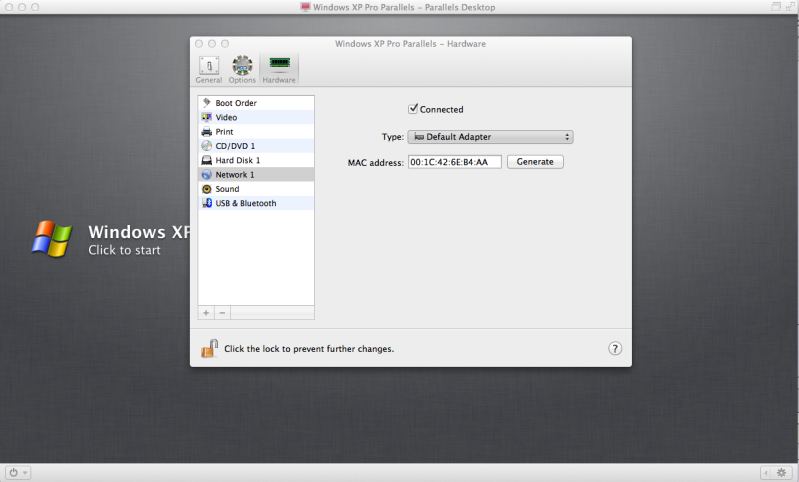The image size is (799, 482).
Task: Open the help question mark button
Action: point(615,349)
